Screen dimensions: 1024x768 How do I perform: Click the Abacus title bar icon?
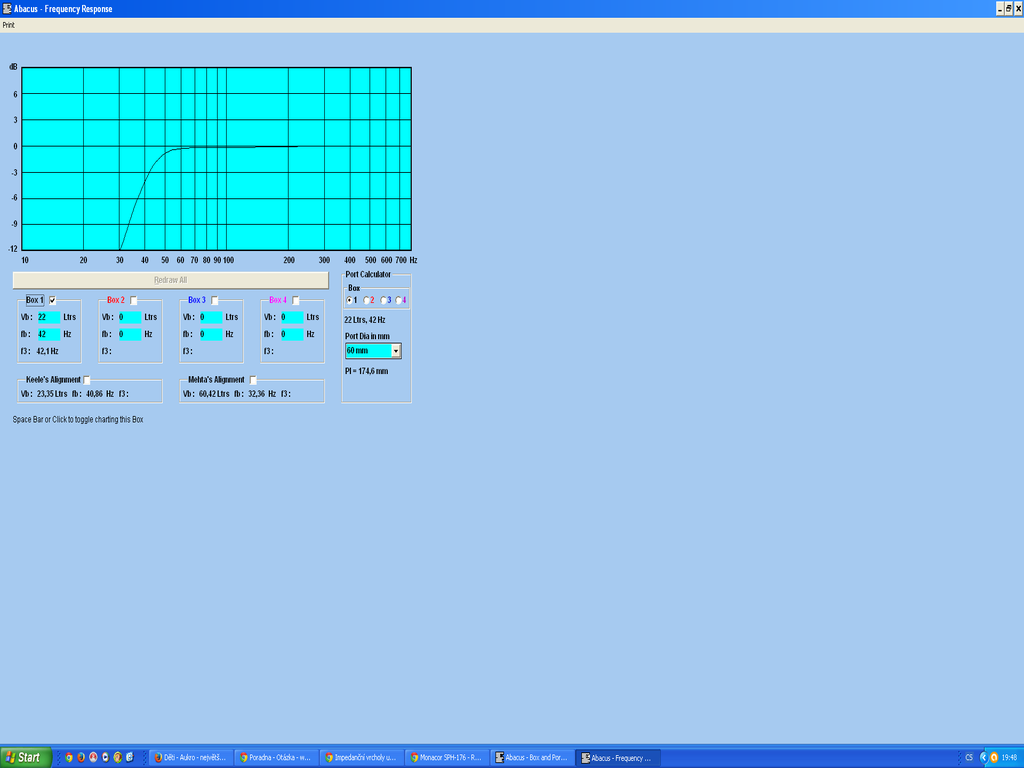(x=7, y=8)
